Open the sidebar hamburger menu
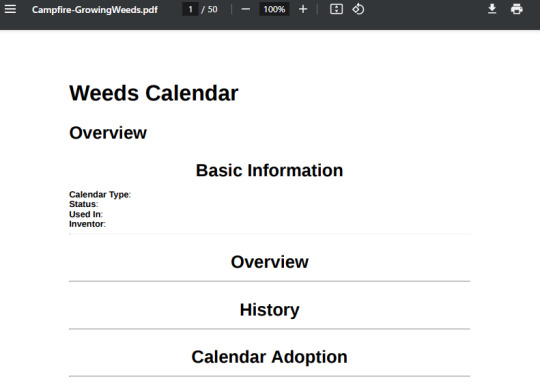540x388 pixels. click(x=10, y=9)
